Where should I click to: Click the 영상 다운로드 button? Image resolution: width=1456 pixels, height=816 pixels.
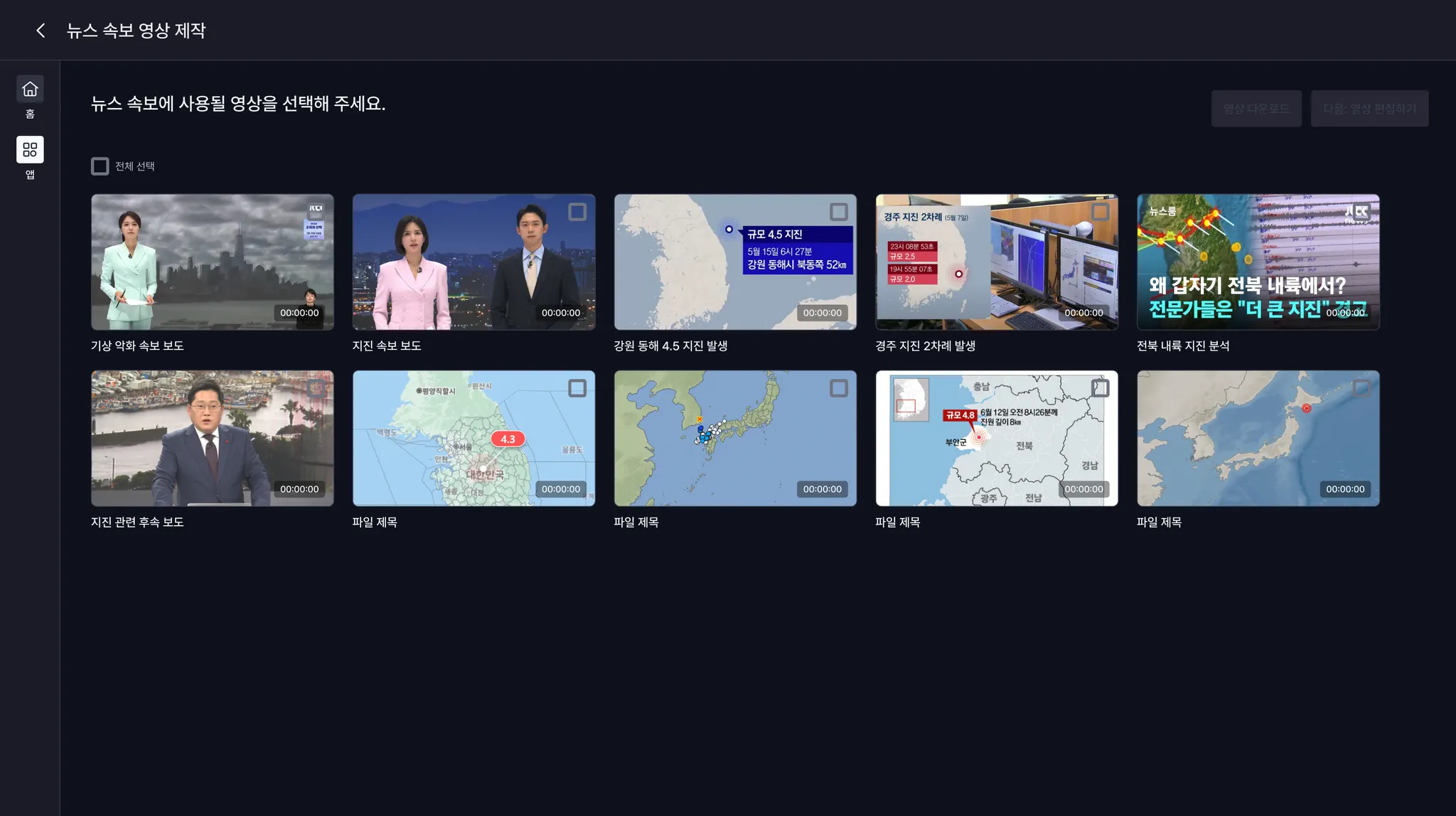[1256, 109]
